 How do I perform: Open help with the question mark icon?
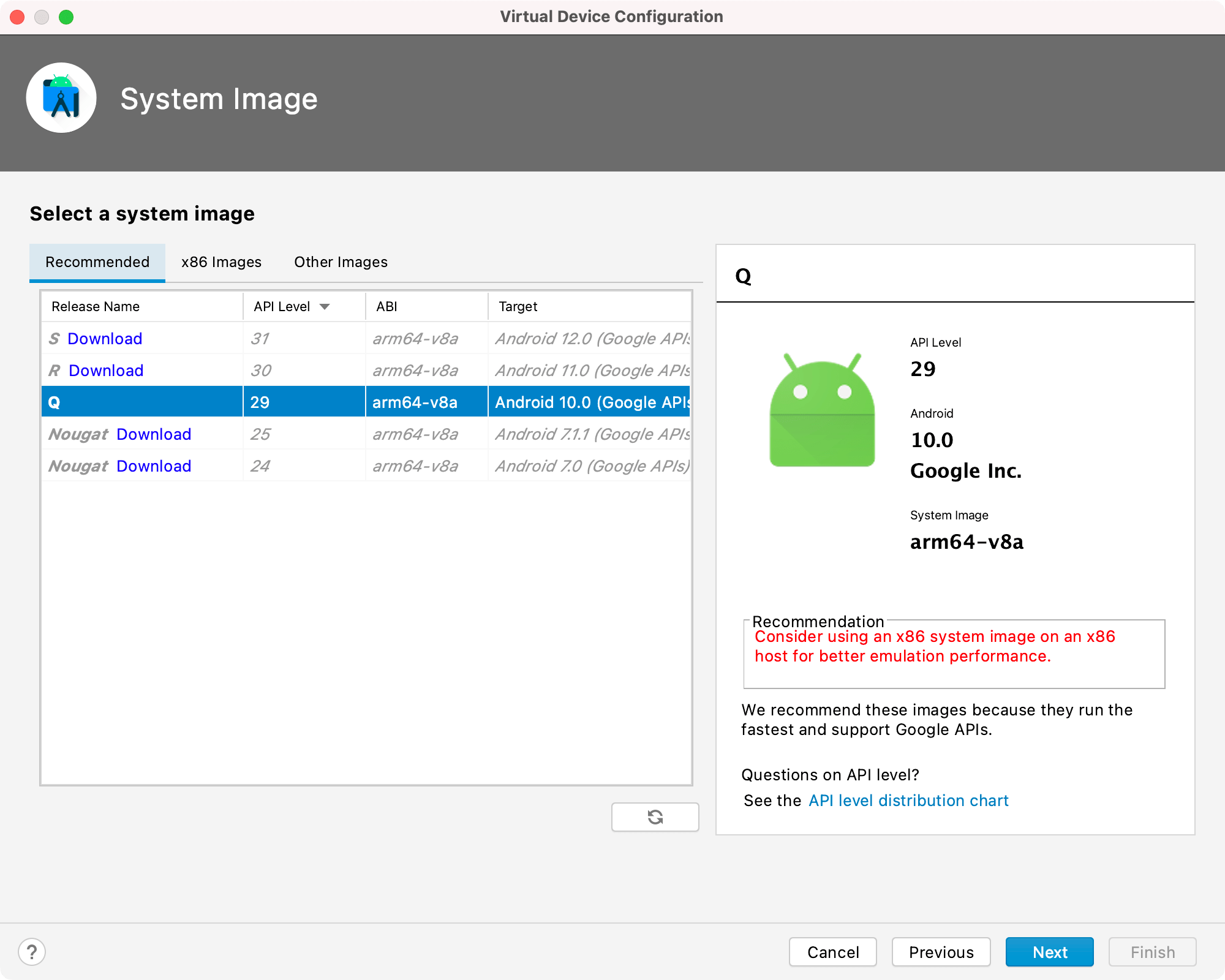tap(32, 952)
